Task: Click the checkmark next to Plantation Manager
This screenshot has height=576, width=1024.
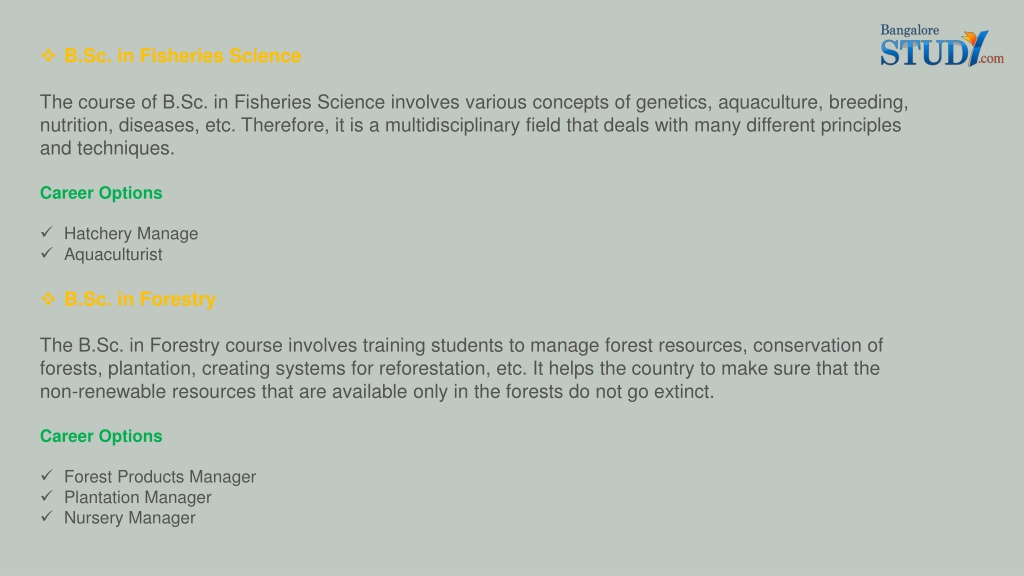Action: click(46, 496)
